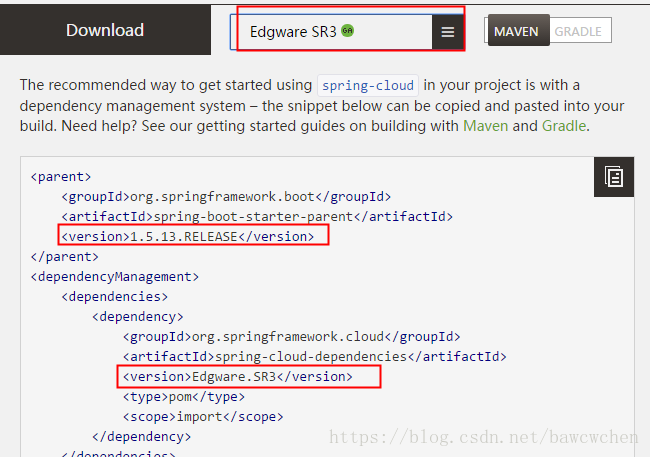Click the org.springframework.boot groupId line

coord(226,197)
